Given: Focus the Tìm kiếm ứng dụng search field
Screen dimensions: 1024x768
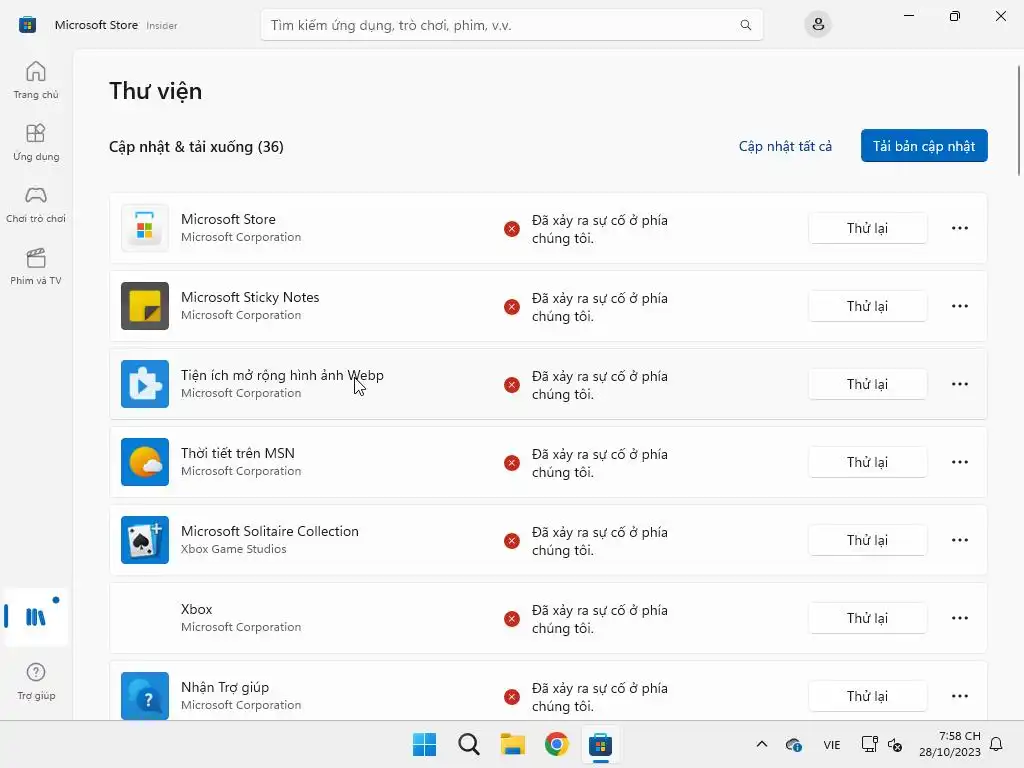Looking at the screenshot, I should pos(511,25).
